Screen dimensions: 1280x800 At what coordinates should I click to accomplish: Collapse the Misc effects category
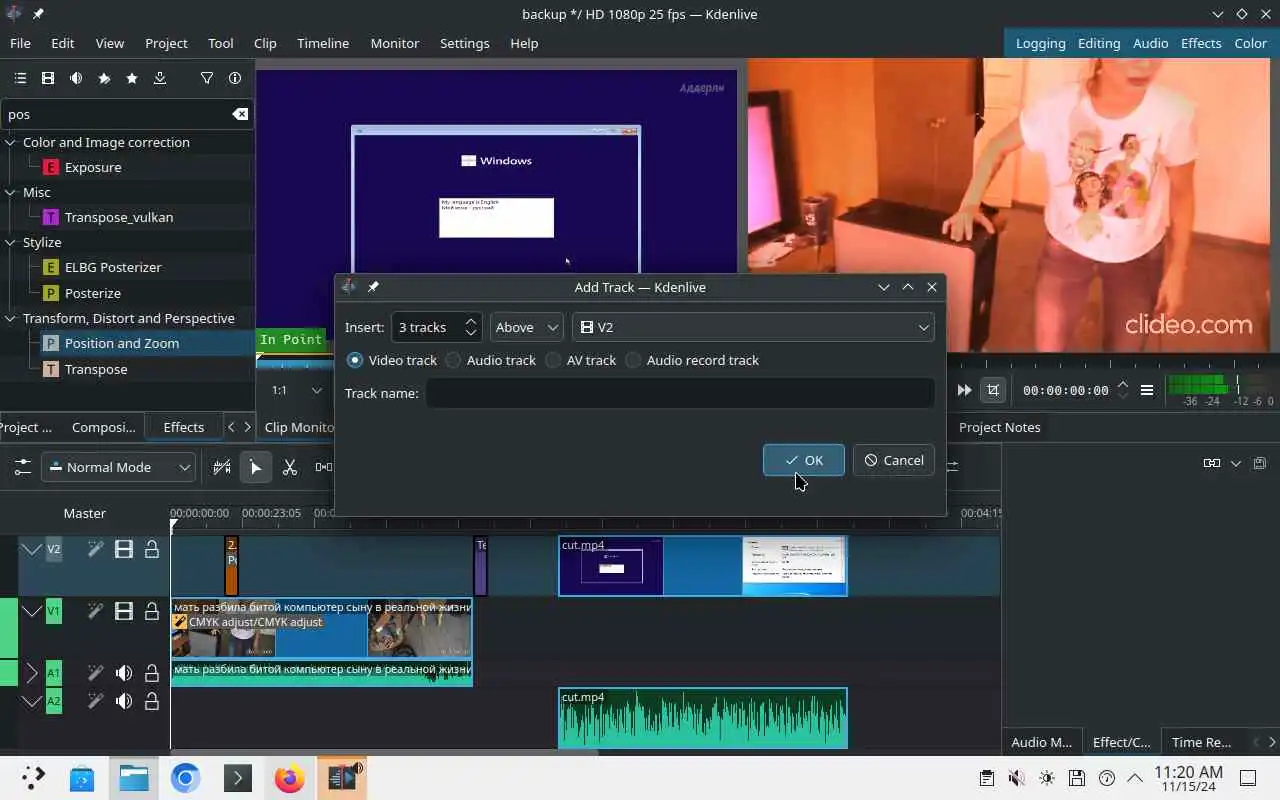[x=10, y=192]
